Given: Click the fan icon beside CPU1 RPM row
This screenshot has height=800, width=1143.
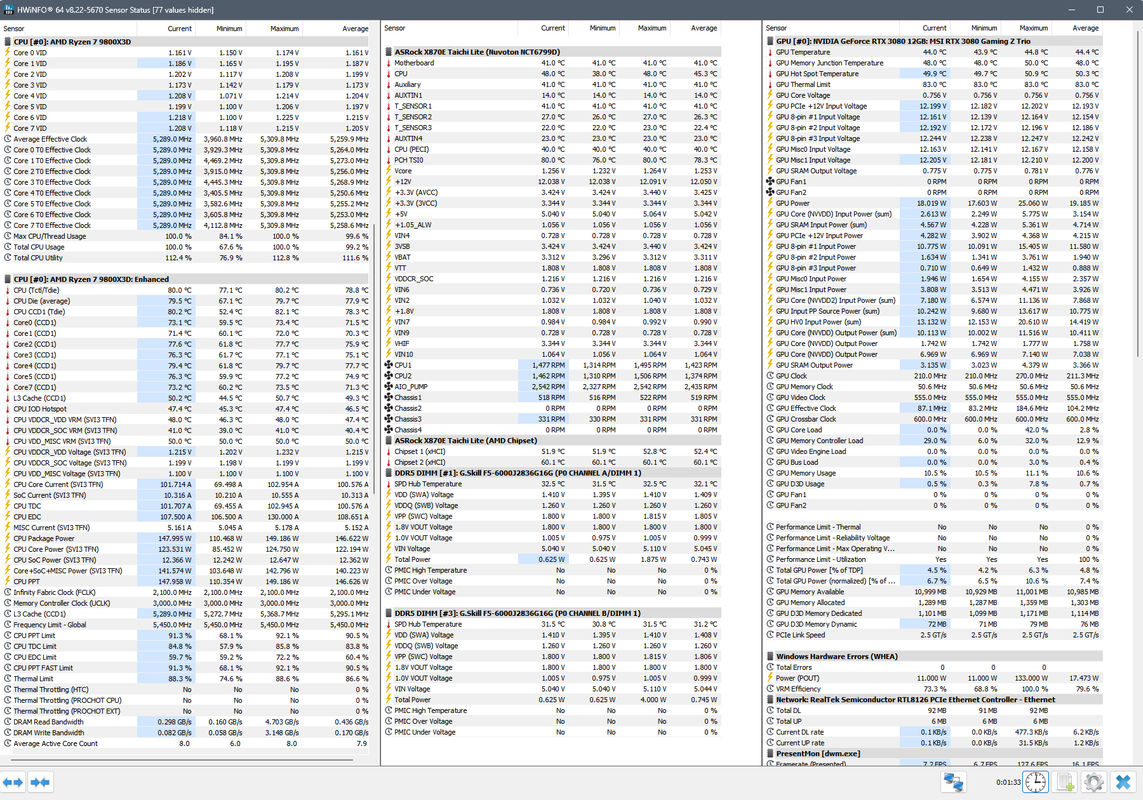Looking at the screenshot, I should pos(389,365).
